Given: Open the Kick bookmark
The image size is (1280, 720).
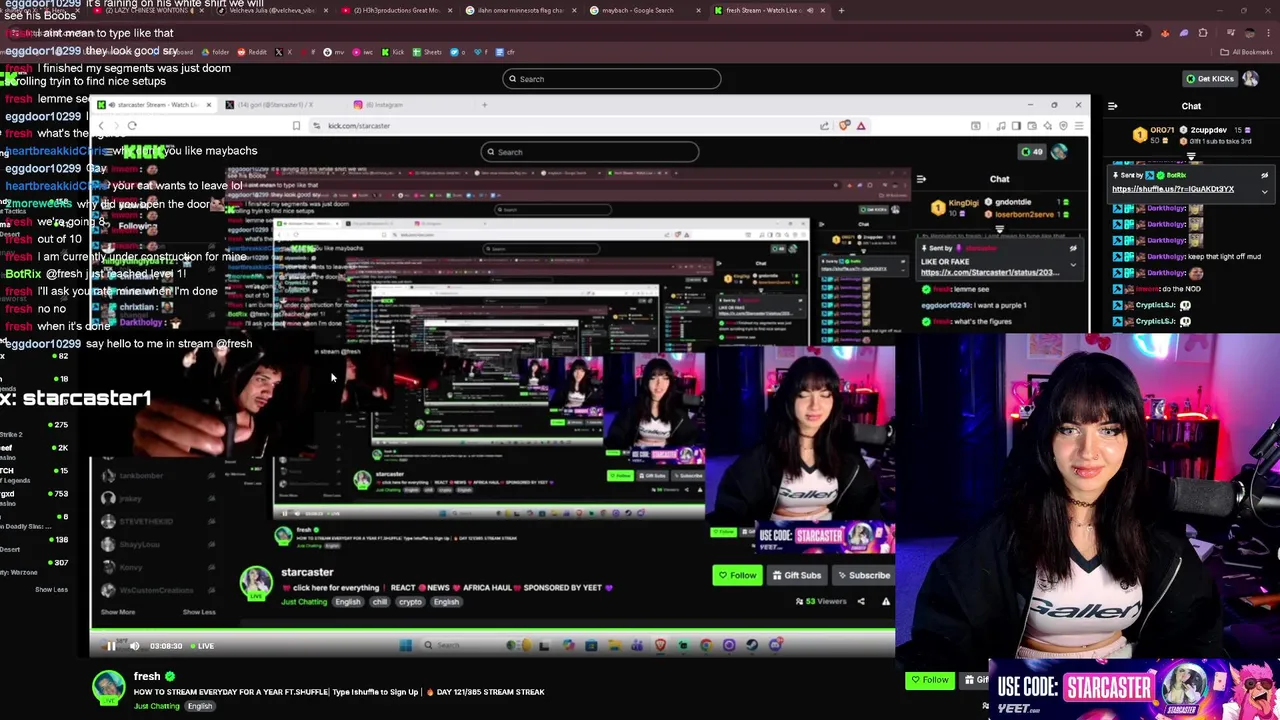Looking at the screenshot, I should (393, 52).
